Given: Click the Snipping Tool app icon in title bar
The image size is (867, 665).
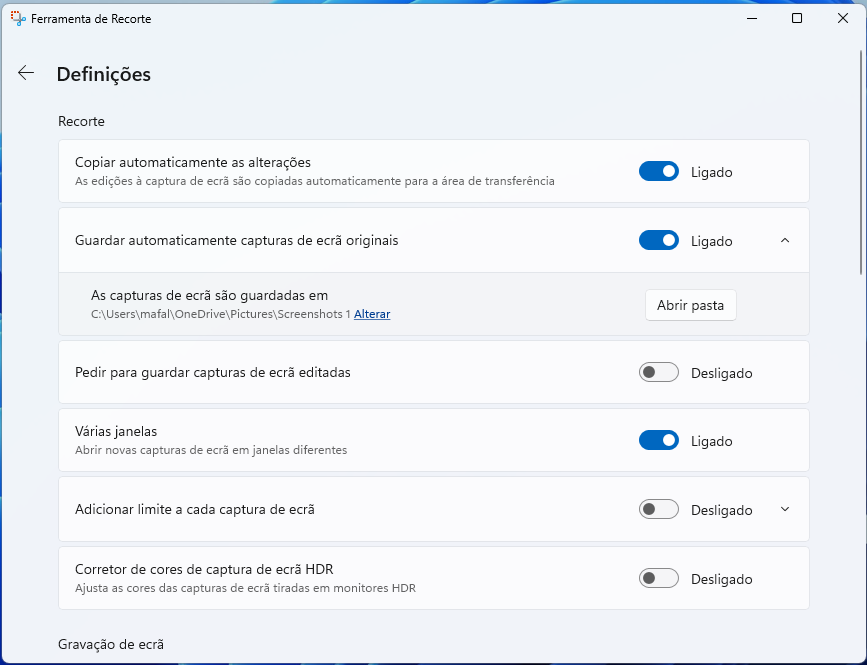Looking at the screenshot, I should tap(18, 18).
